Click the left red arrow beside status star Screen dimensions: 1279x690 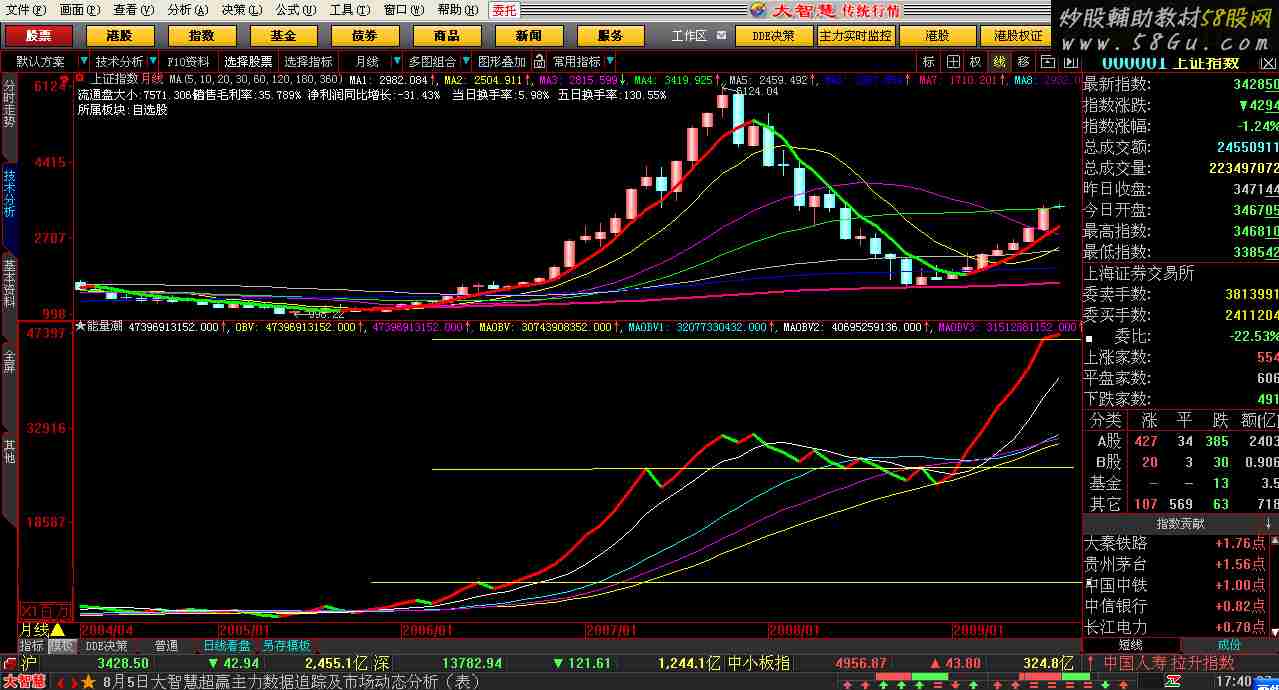point(62,682)
